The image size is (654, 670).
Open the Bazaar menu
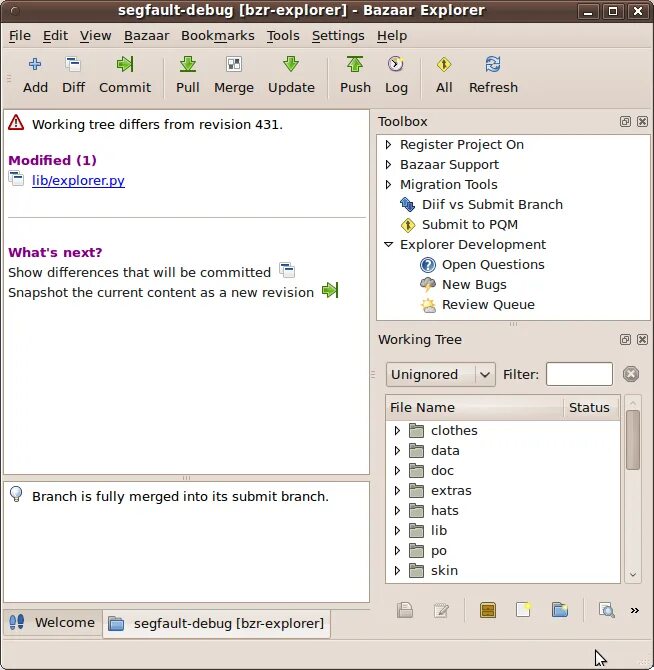(x=146, y=35)
